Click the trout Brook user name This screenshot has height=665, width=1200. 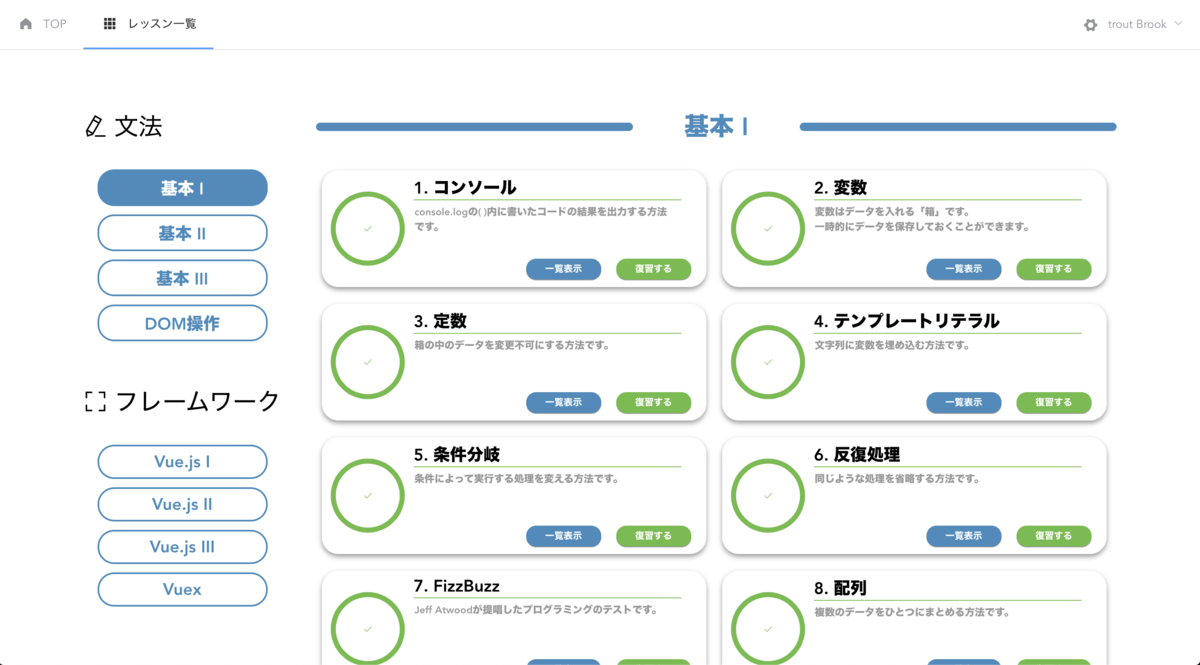tap(1137, 24)
